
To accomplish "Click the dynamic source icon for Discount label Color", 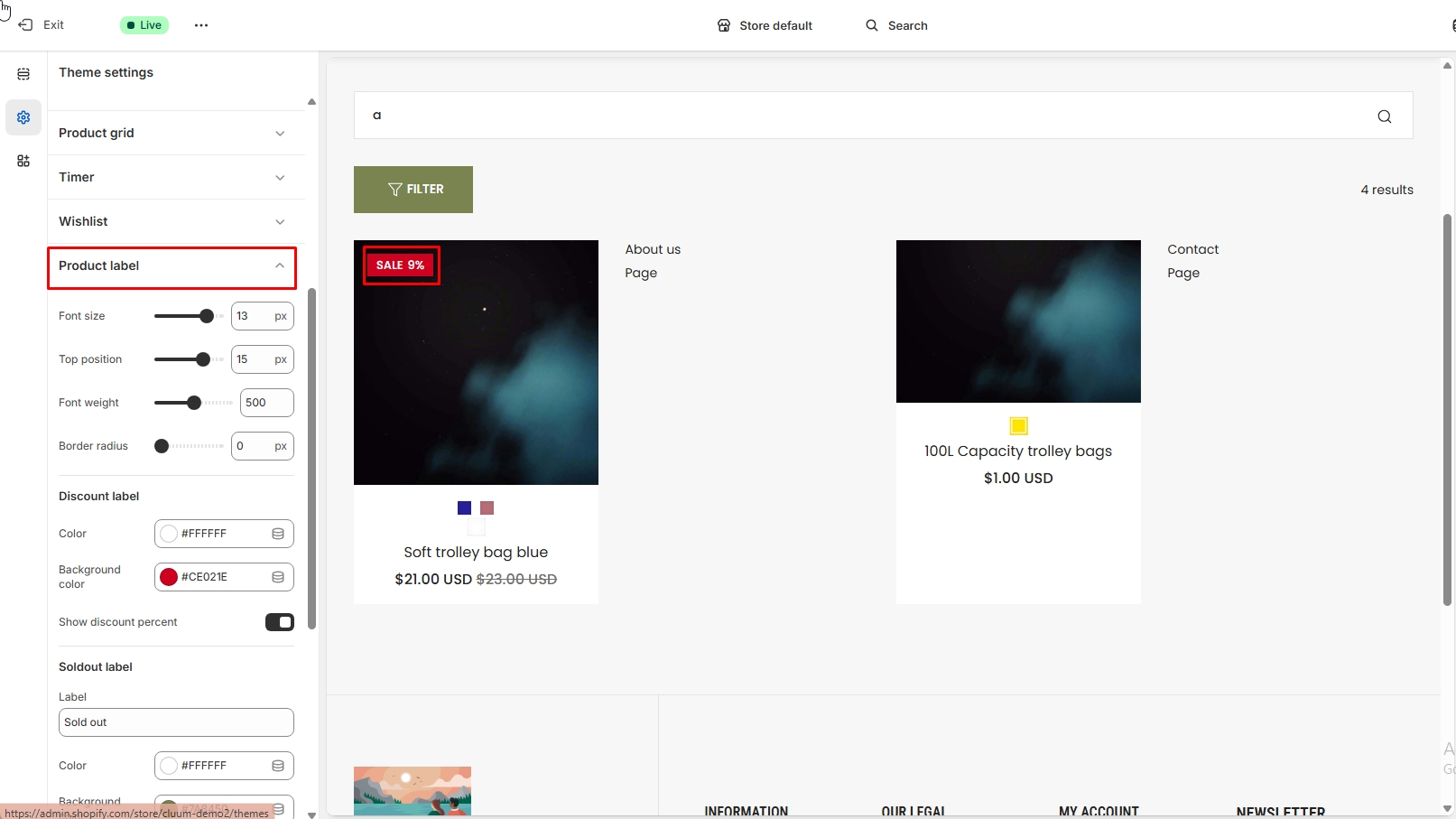I will 278,534.
